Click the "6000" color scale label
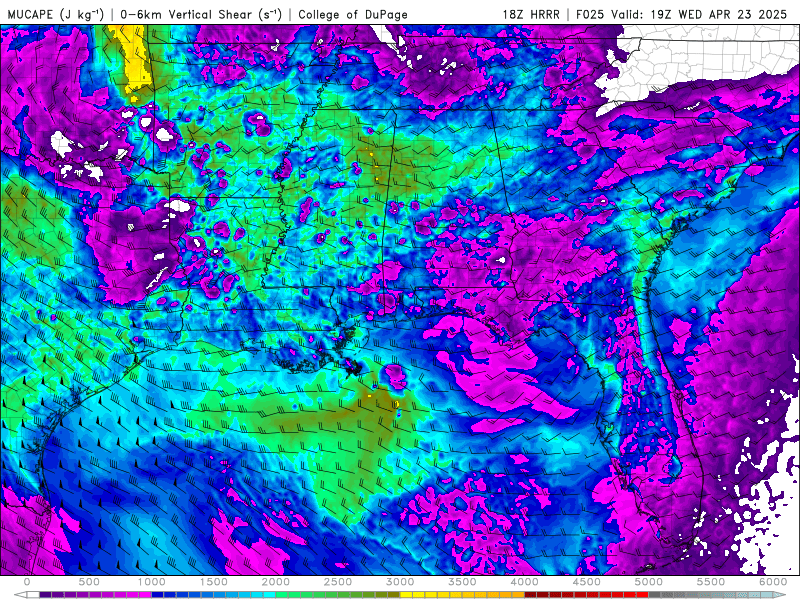Image resolution: width=800 pixels, height=600 pixels. (773, 582)
